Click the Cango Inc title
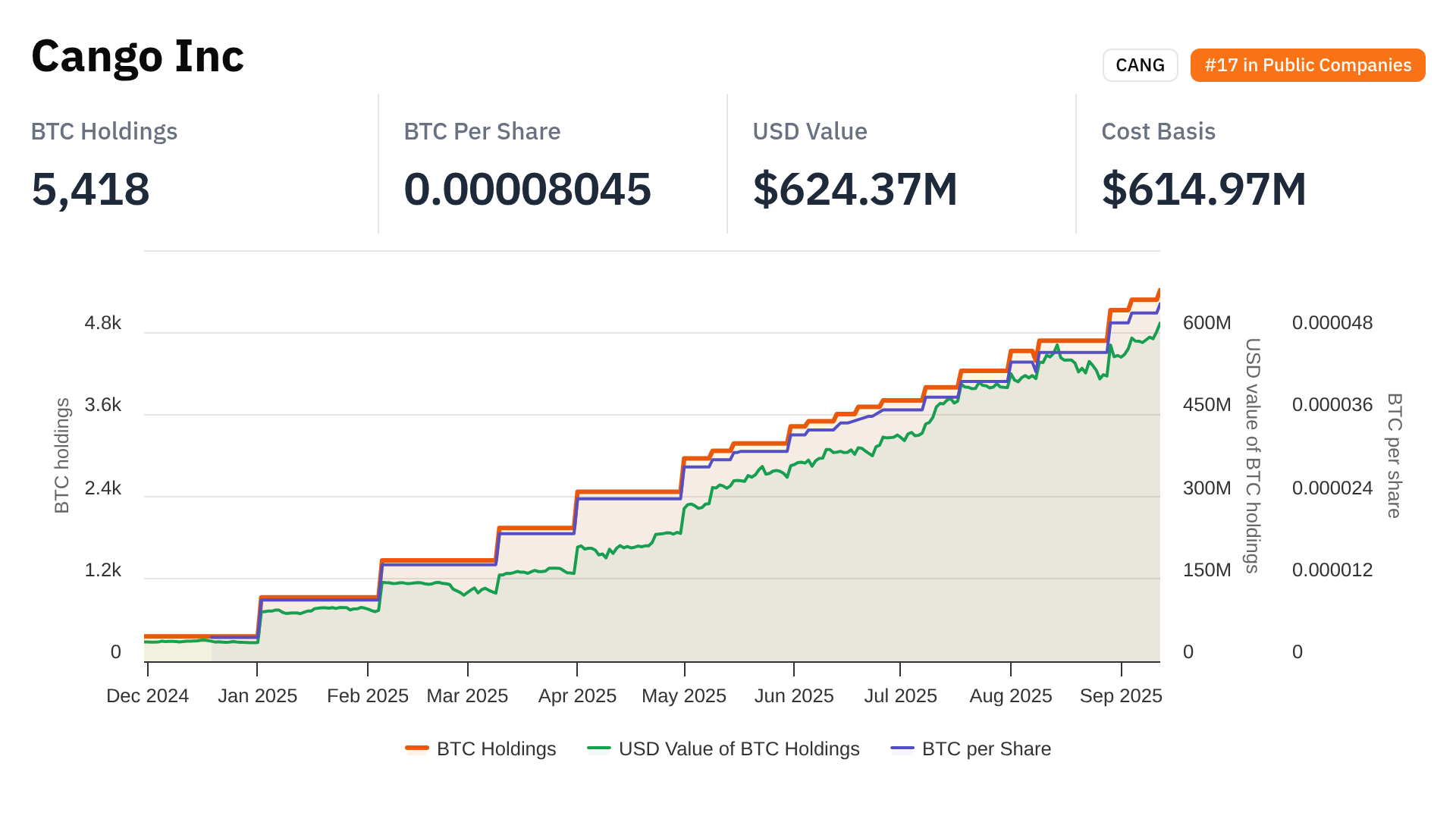Screen dimensions: 1456x819 click(137, 56)
